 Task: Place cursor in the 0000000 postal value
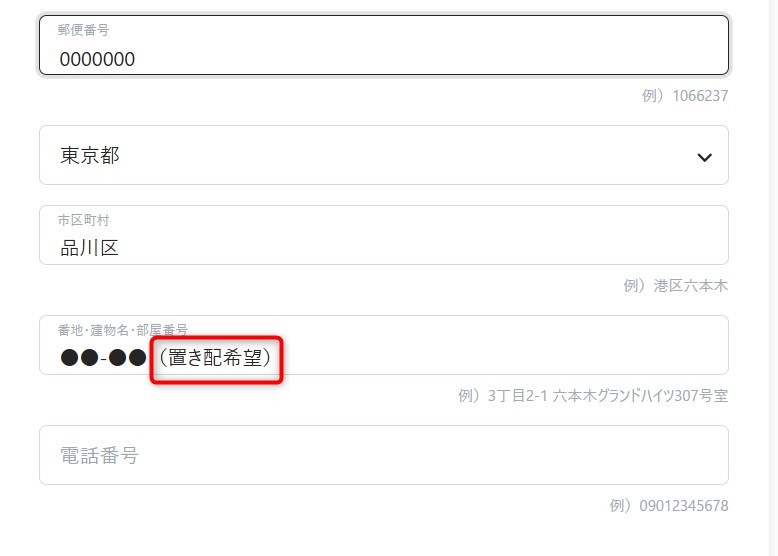pyautogui.click(x=97, y=60)
